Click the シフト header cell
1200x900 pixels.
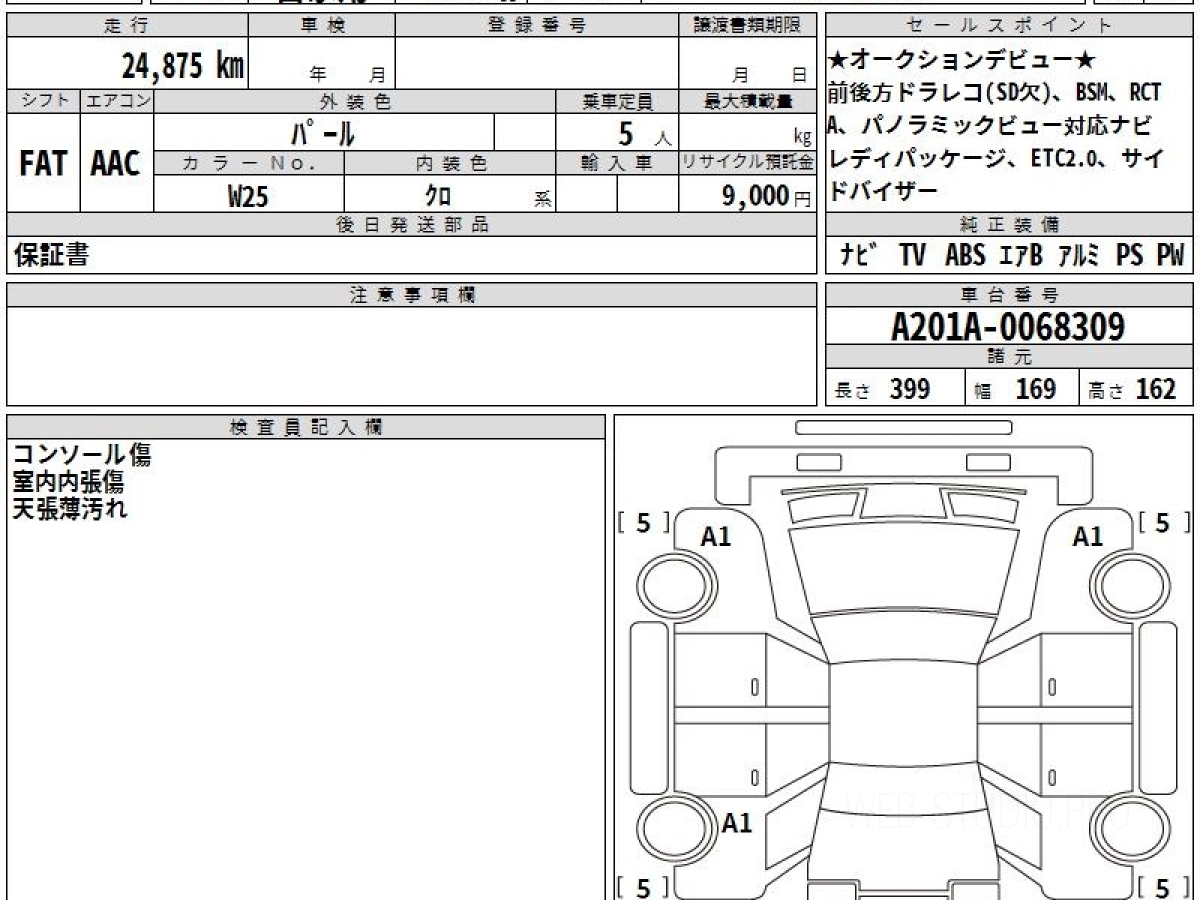tap(44, 101)
